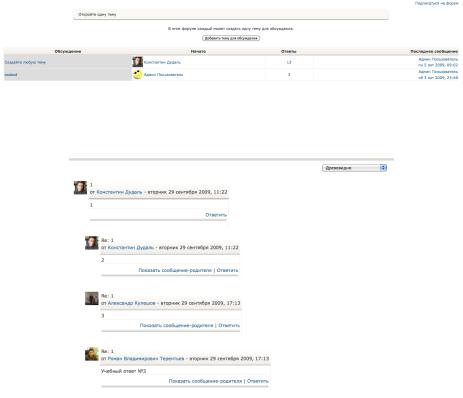Show parent message for Александр Кулешов's reply
The image size is (463, 398).
pyautogui.click(x=176, y=325)
